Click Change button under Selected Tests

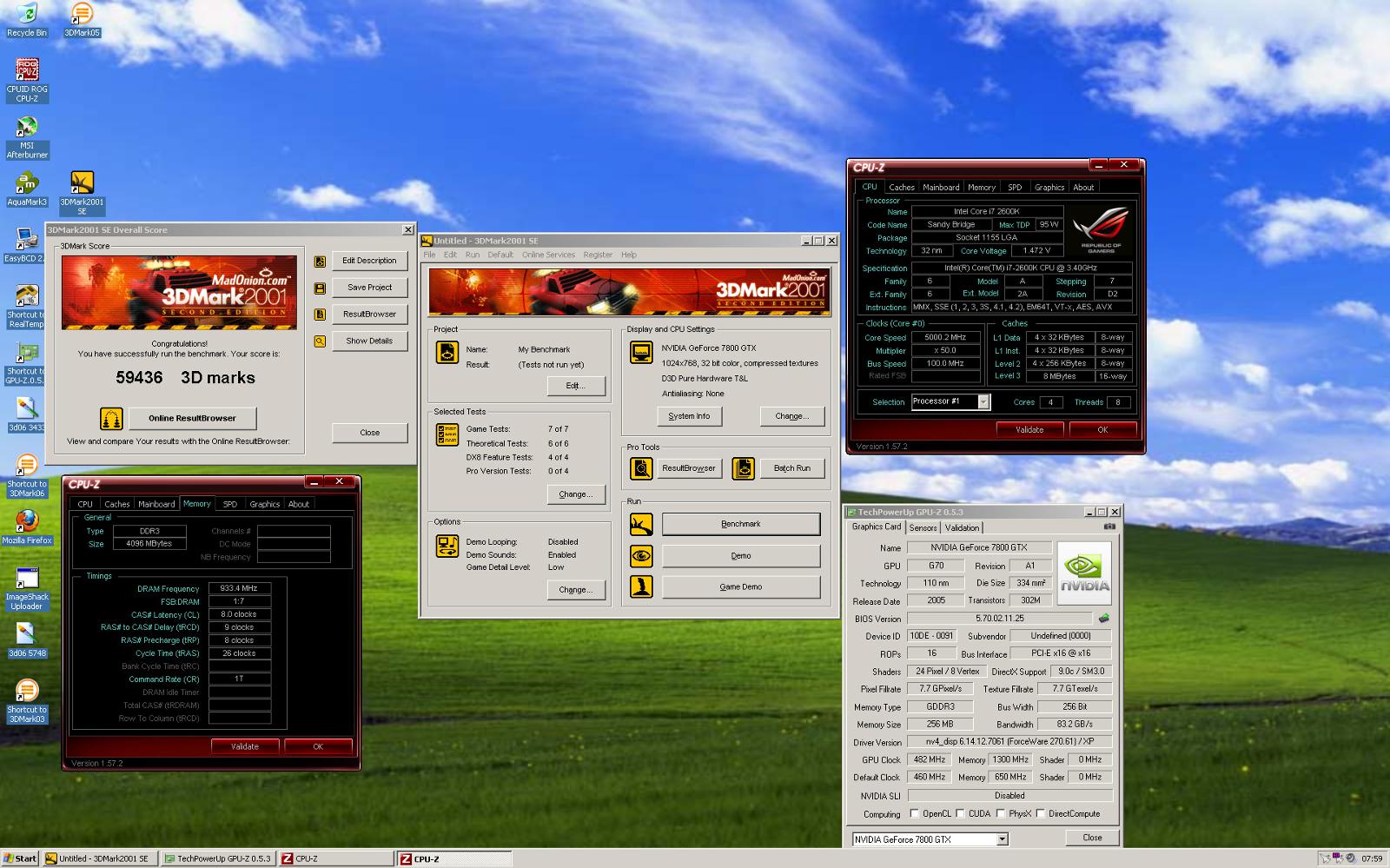[576, 494]
